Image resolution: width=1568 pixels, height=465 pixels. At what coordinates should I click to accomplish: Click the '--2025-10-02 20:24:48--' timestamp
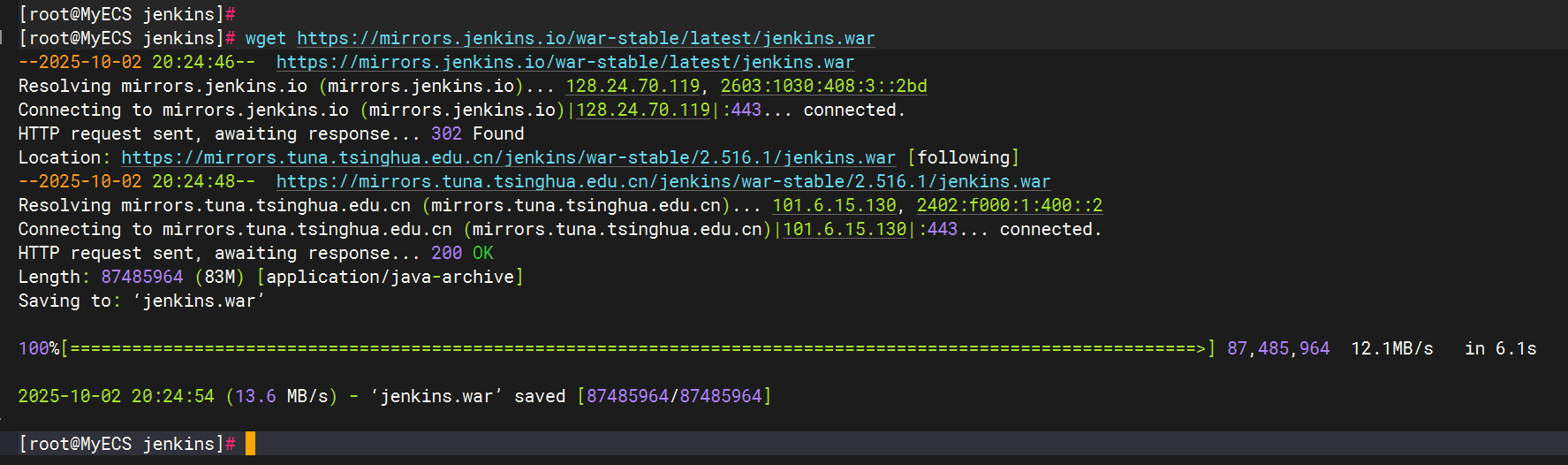(137, 181)
